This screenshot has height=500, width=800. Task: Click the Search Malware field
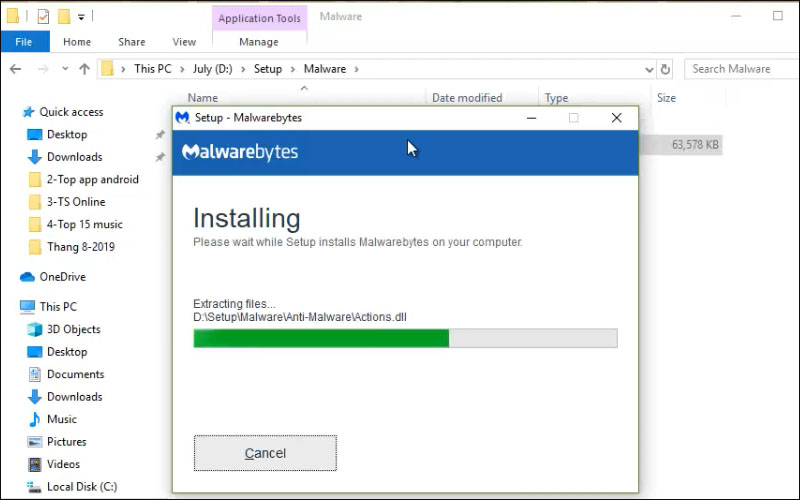(742, 69)
